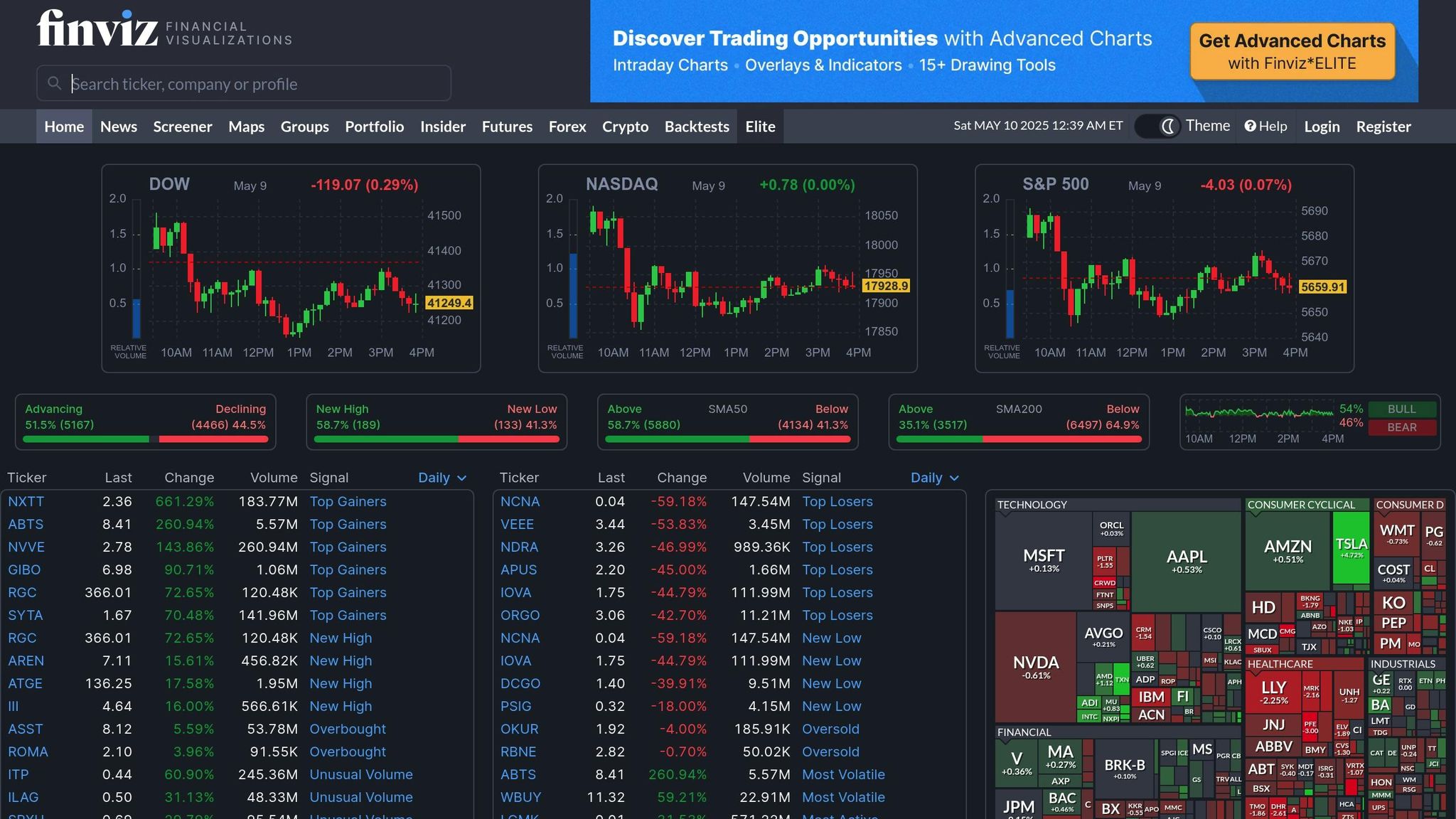Click Get Advanced Charts button
This screenshot has width=1456, height=819.
[1292, 51]
